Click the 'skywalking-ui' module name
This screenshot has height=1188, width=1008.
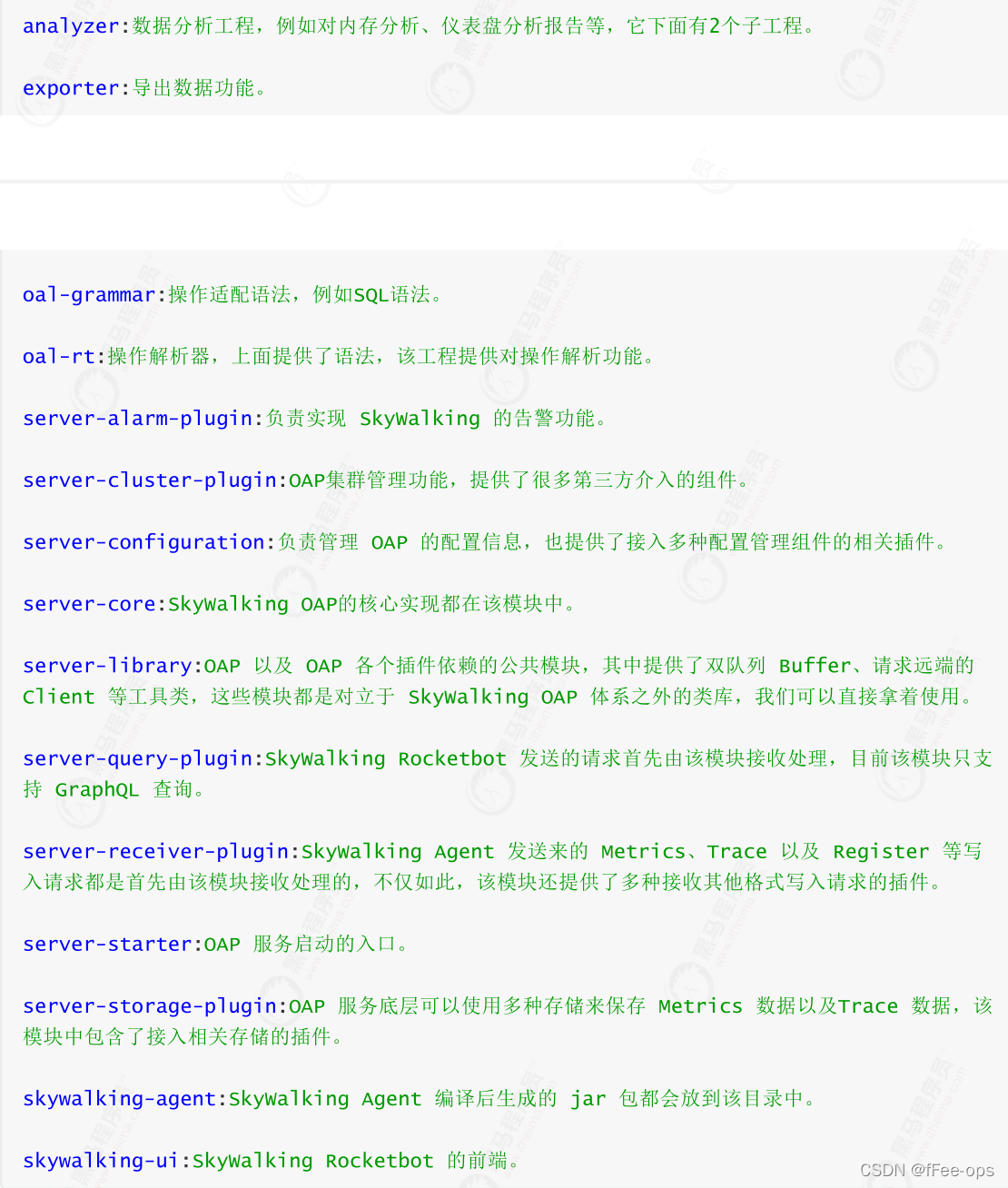coord(101,1161)
